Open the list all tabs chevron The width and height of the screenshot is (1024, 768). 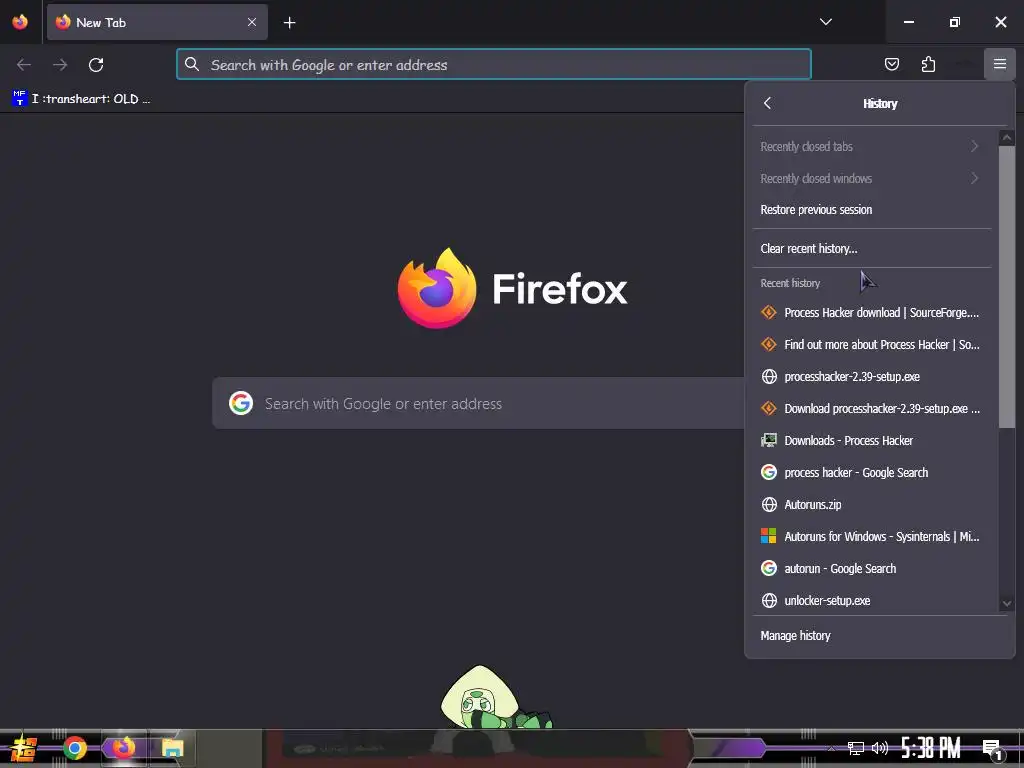click(x=825, y=22)
